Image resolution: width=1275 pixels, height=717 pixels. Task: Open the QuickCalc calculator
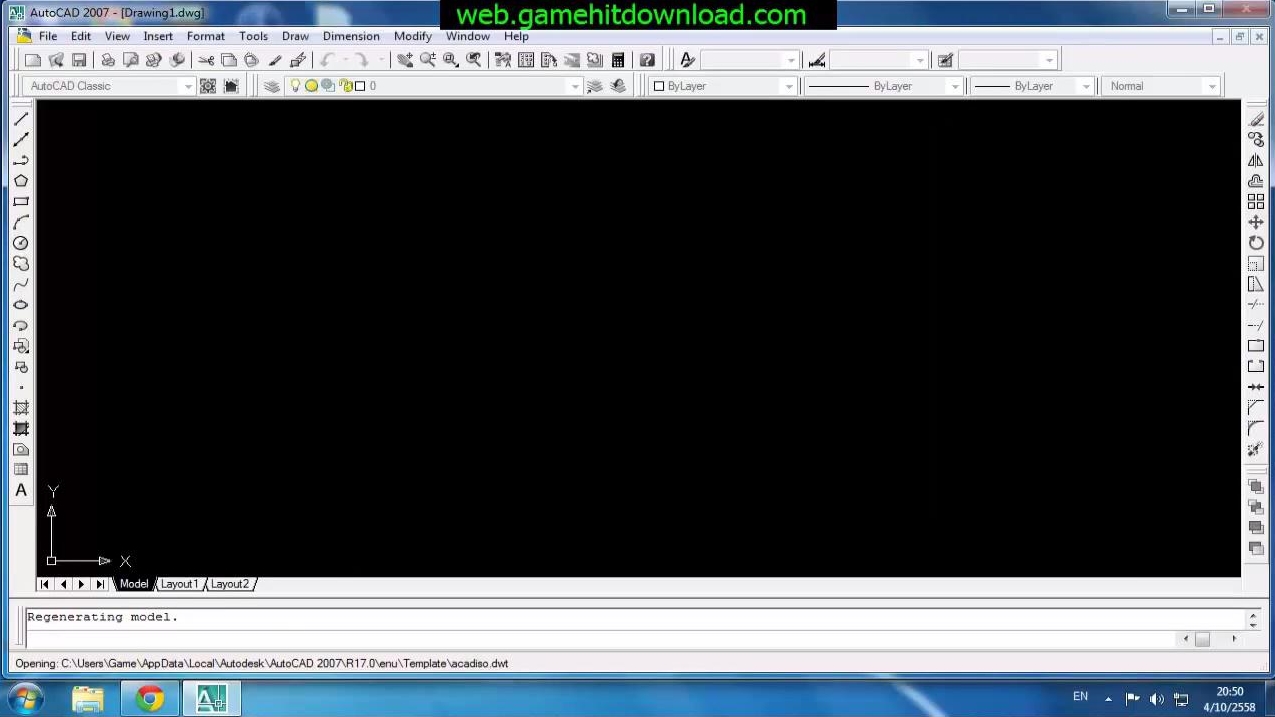pyautogui.click(x=618, y=60)
